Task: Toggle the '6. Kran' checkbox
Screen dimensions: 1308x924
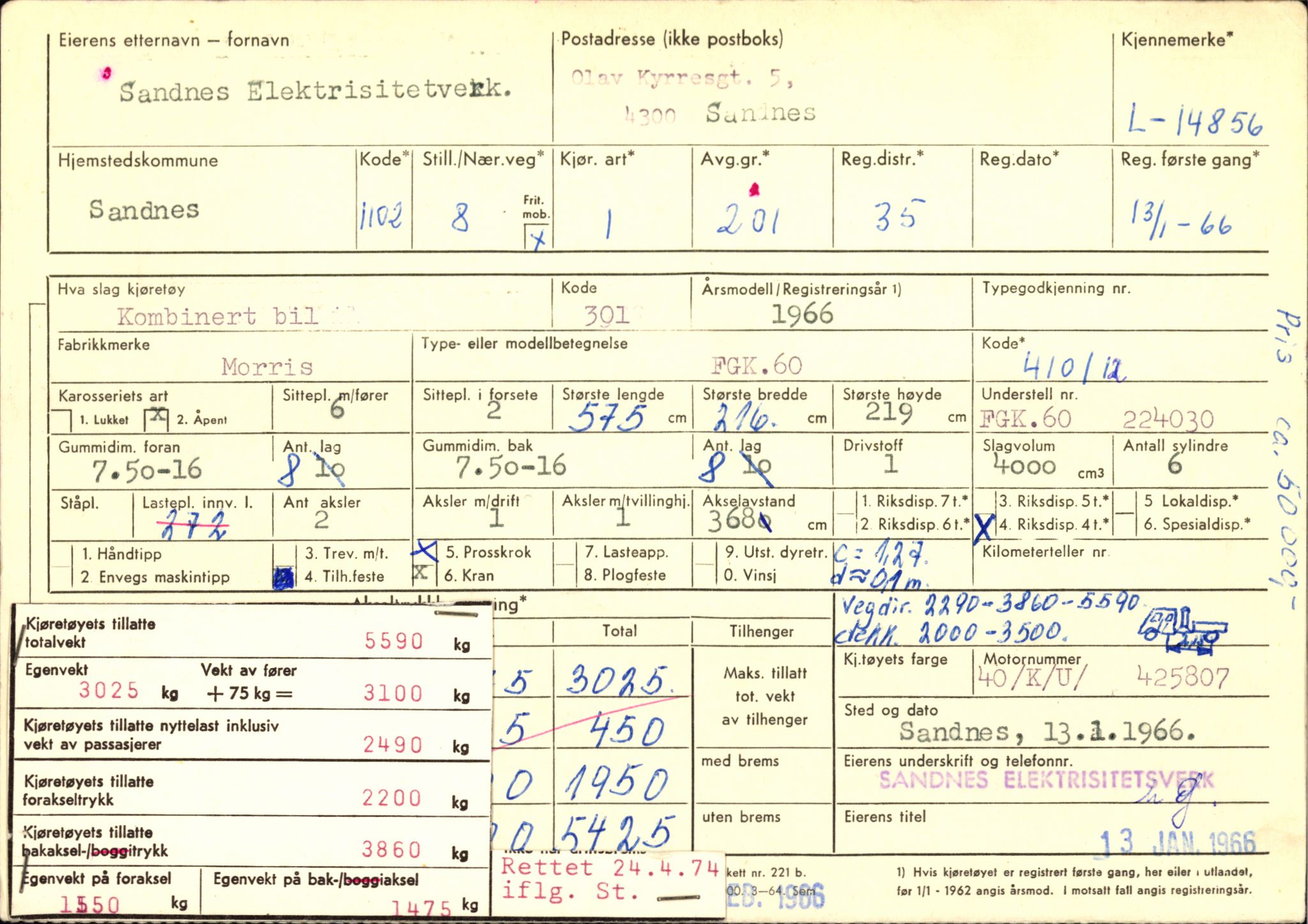Action: pyautogui.click(x=420, y=572)
